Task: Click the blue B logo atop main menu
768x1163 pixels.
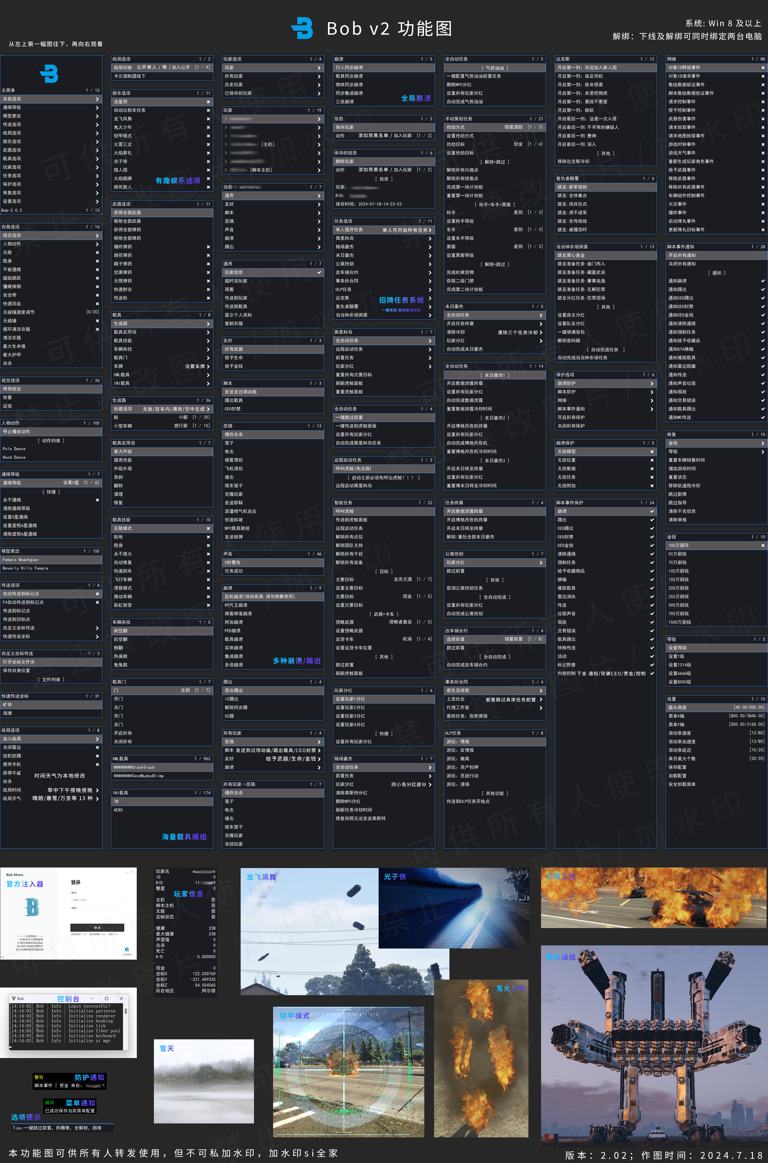Action: click(x=49, y=73)
